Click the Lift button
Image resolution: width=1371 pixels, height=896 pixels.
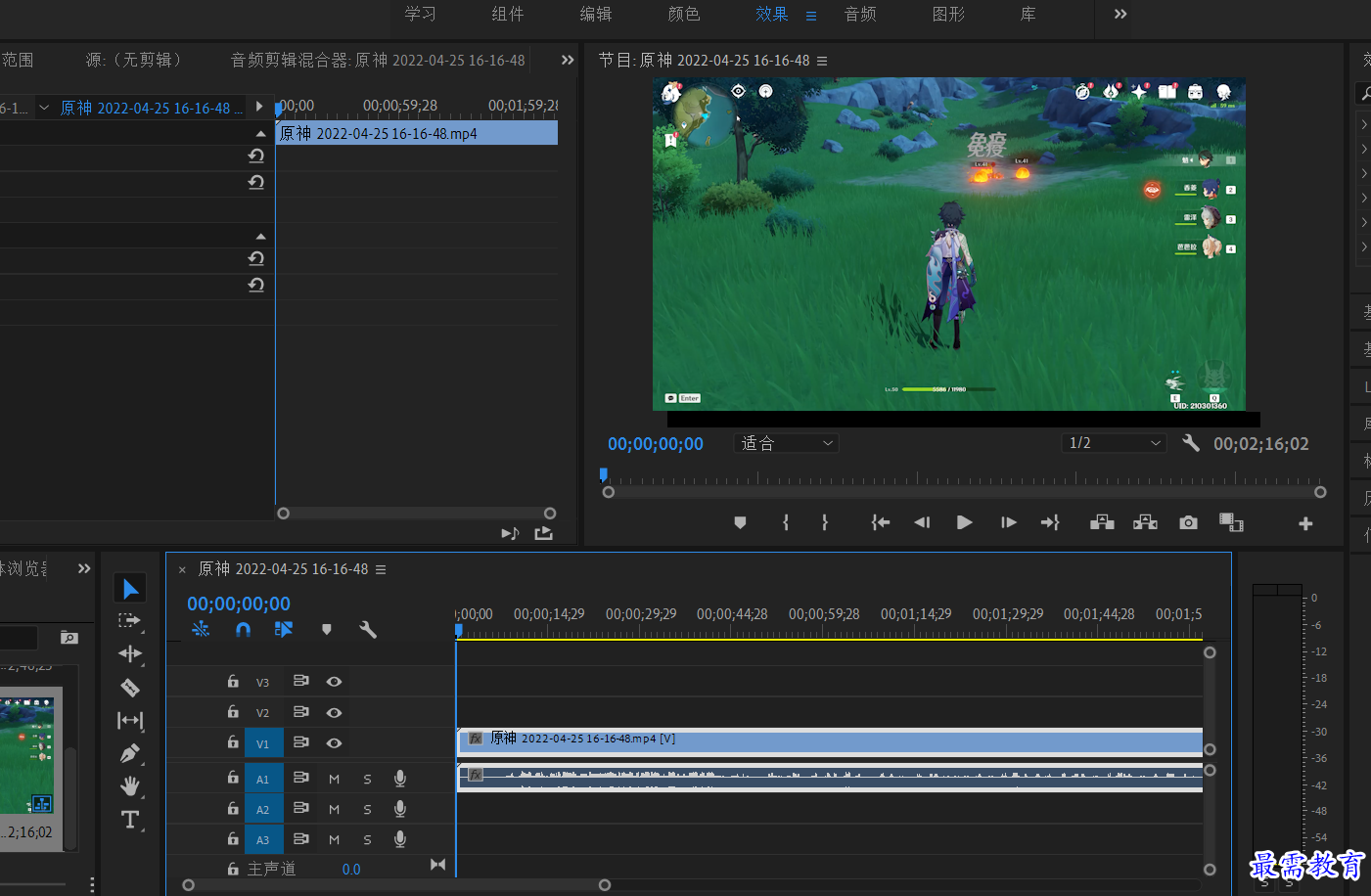tap(1102, 522)
